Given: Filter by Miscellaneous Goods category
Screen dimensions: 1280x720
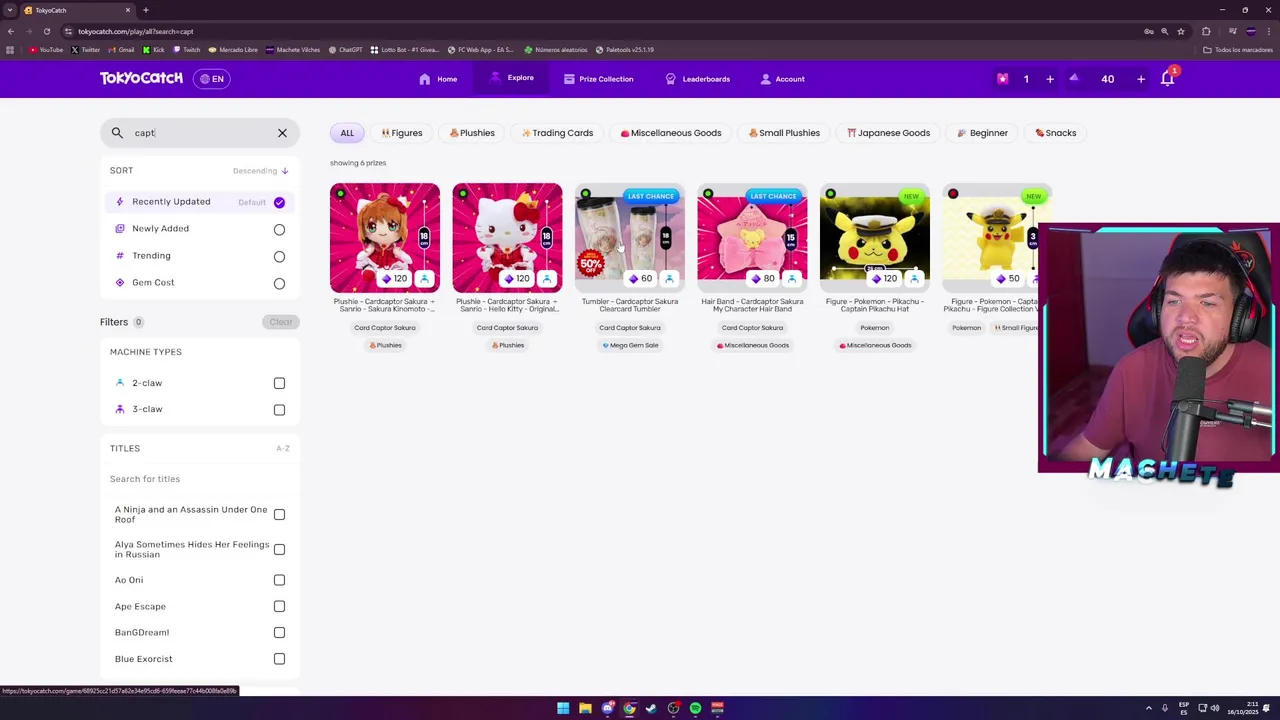Looking at the screenshot, I should [671, 133].
